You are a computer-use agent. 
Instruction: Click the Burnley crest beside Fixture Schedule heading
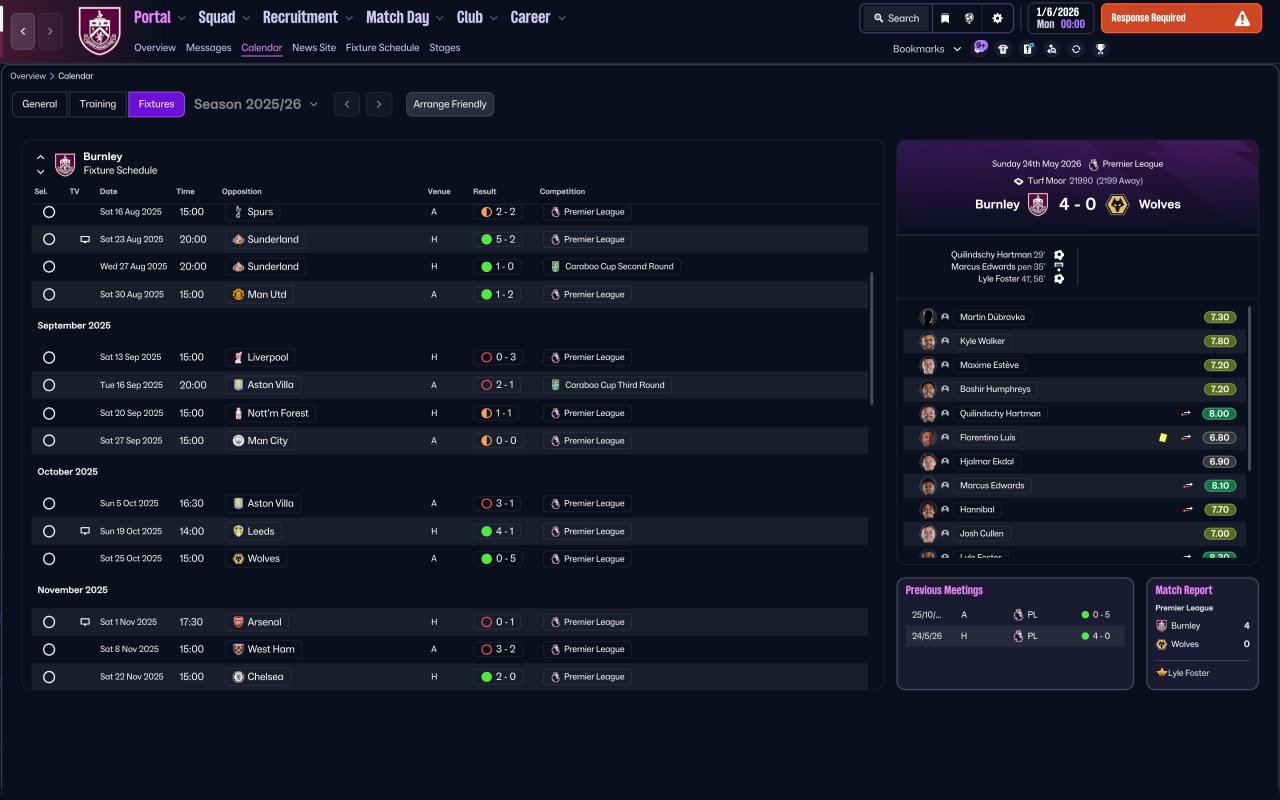click(65, 164)
